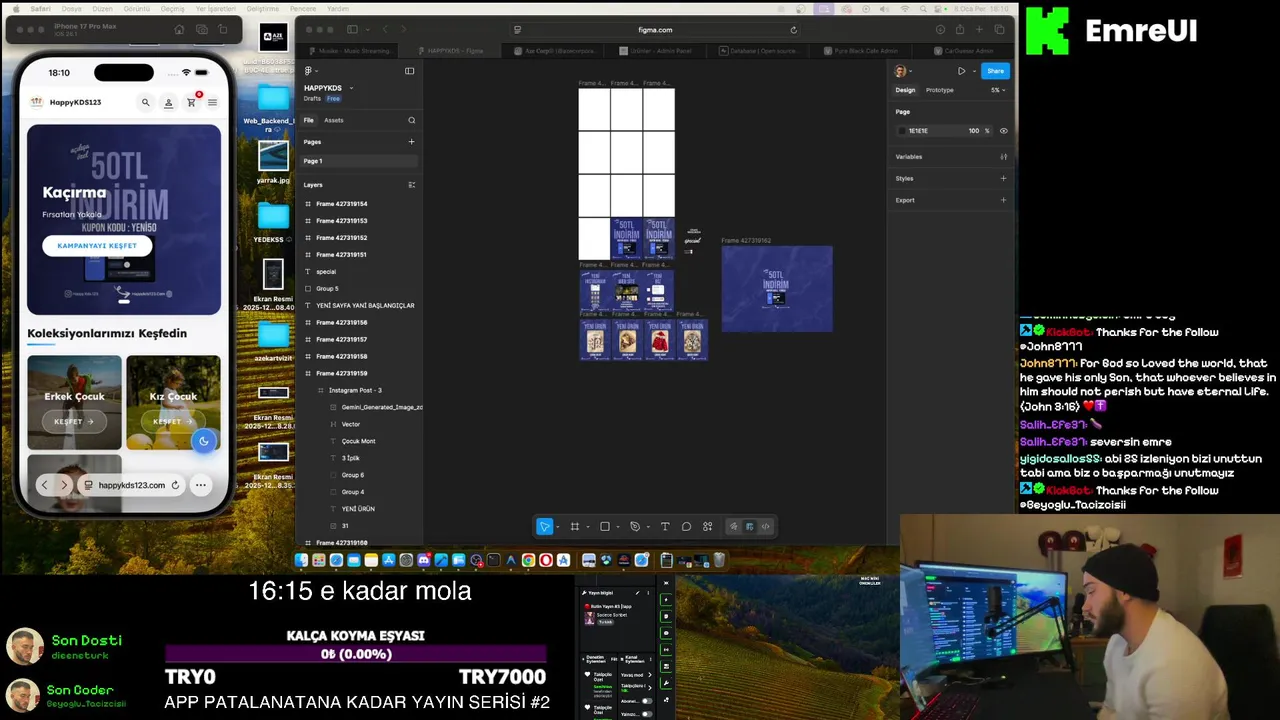Open search icon in HappyKDS123 header
The image size is (1280, 720).
pos(145,102)
